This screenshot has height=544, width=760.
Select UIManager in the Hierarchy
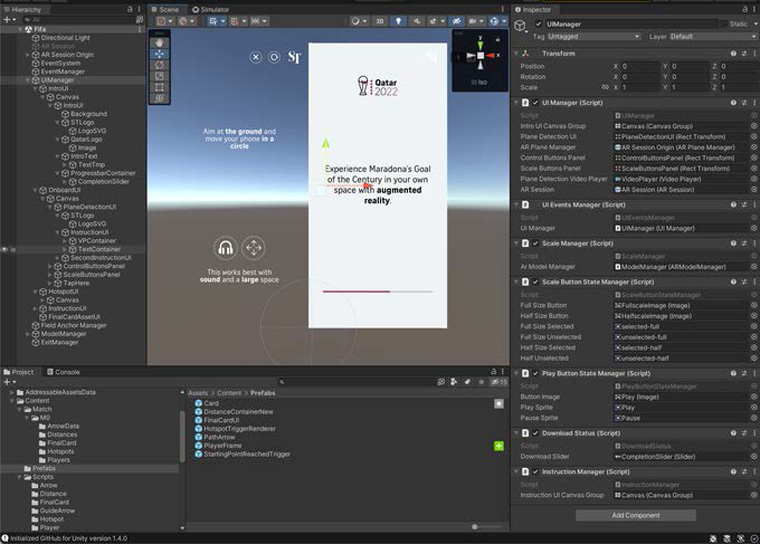click(x=57, y=80)
